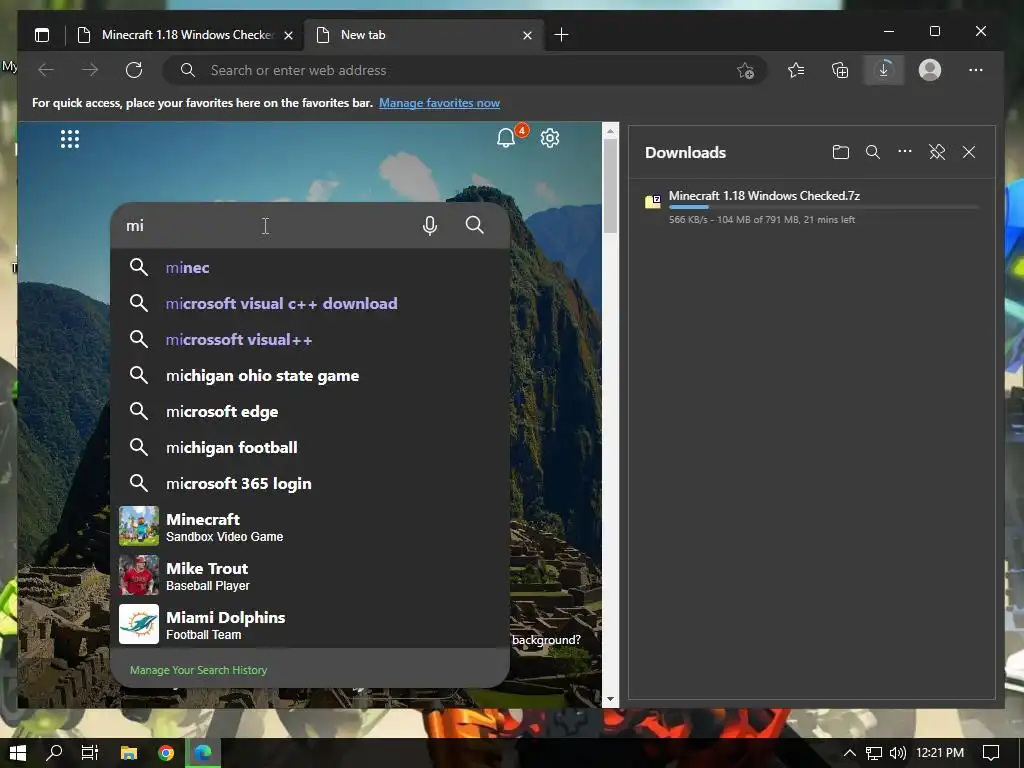Open the notifications bell with 4 alerts
Viewport: 1024px width, 768px height.
tap(506, 138)
